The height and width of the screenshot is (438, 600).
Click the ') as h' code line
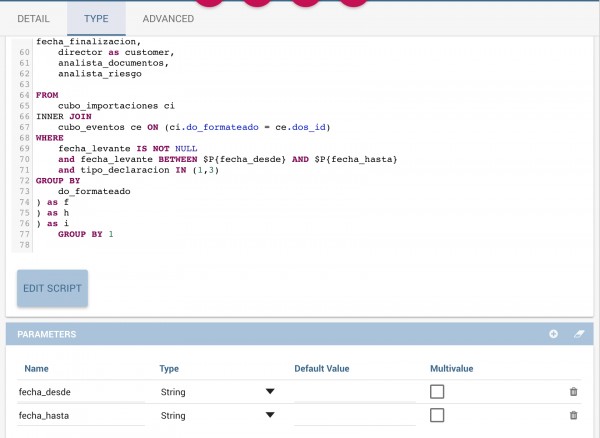tap(52, 213)
